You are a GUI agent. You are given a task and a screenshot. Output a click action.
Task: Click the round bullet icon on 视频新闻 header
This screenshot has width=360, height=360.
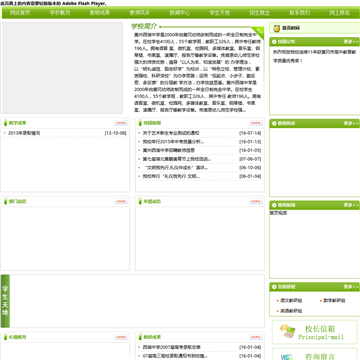coord(274,205)
